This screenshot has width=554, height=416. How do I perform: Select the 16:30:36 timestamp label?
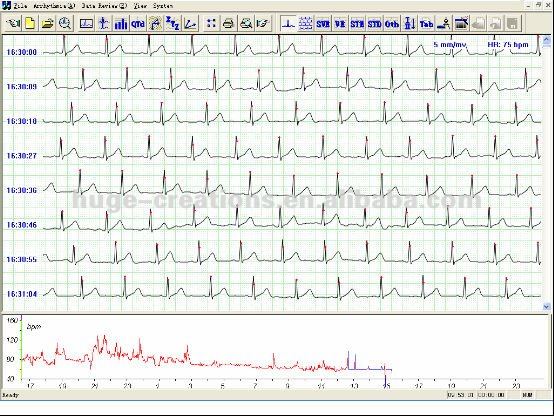[22, 191]
